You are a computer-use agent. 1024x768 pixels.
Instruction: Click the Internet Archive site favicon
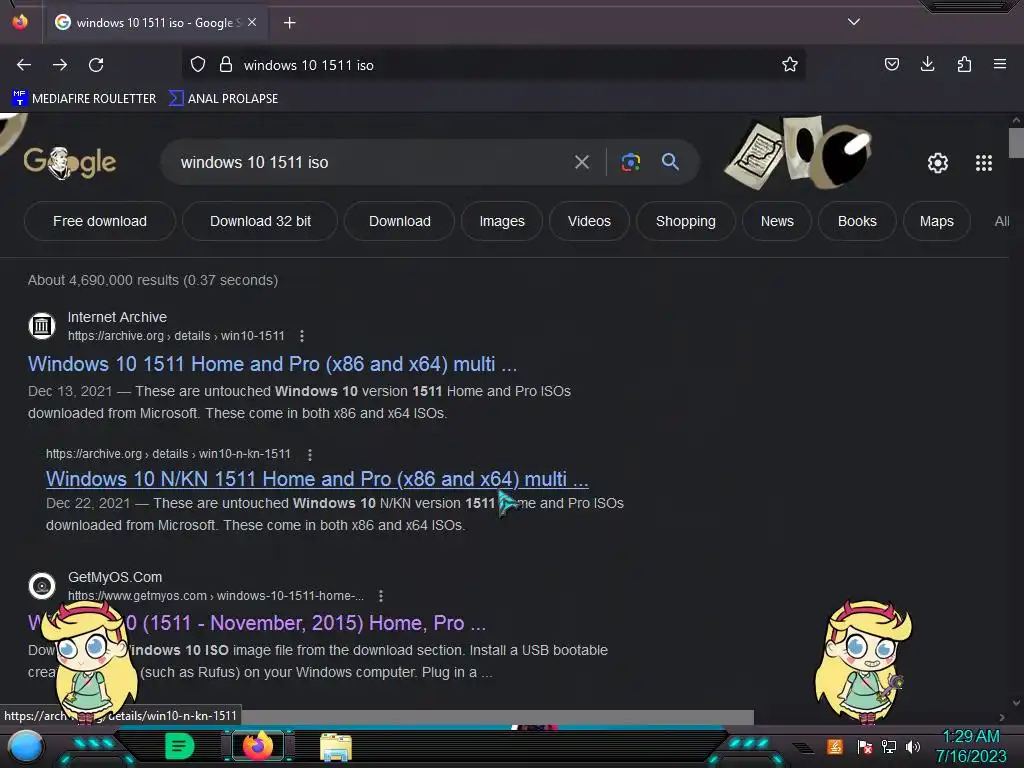click(x=42, y=325)
